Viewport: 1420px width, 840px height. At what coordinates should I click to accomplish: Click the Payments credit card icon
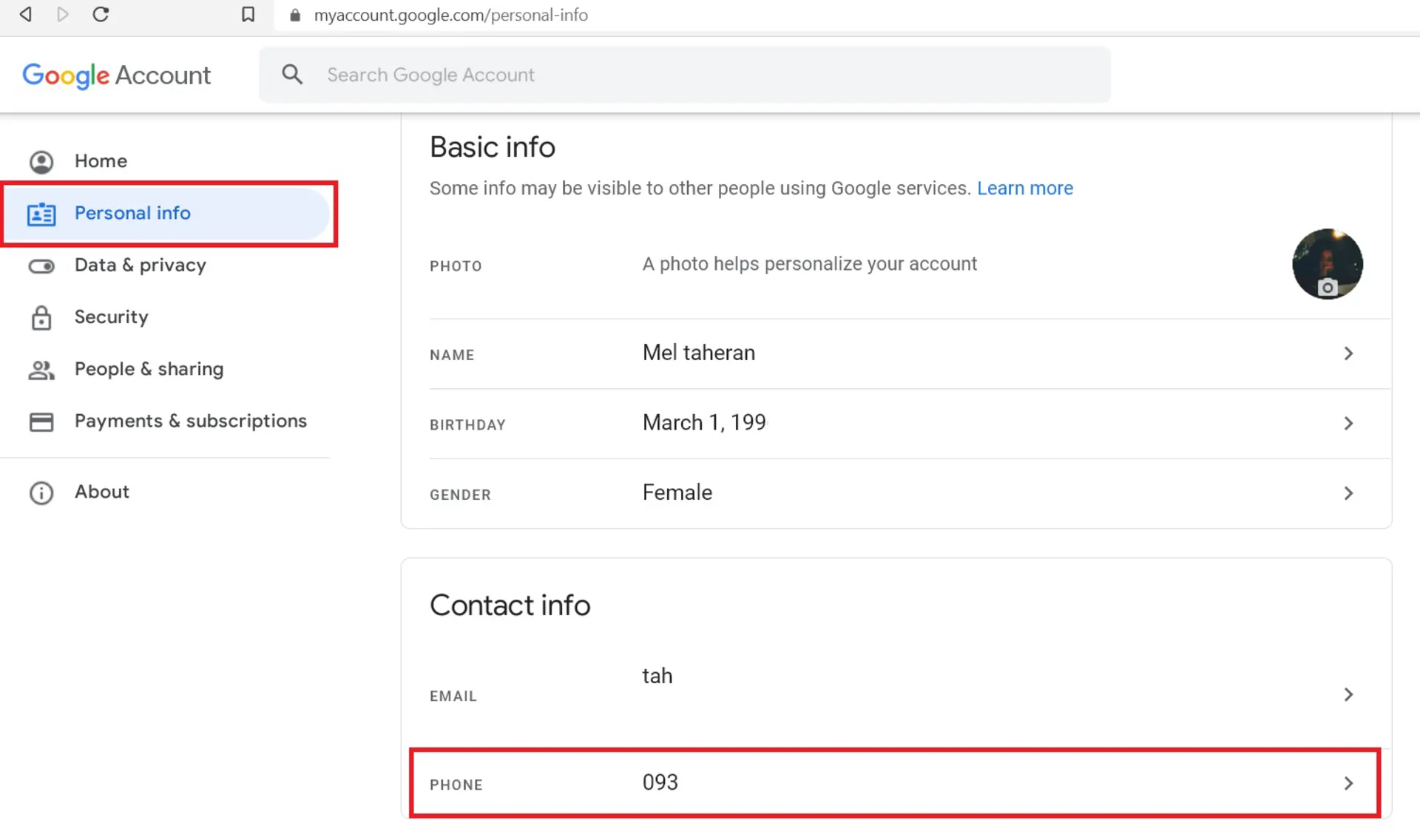coord(41,421)
